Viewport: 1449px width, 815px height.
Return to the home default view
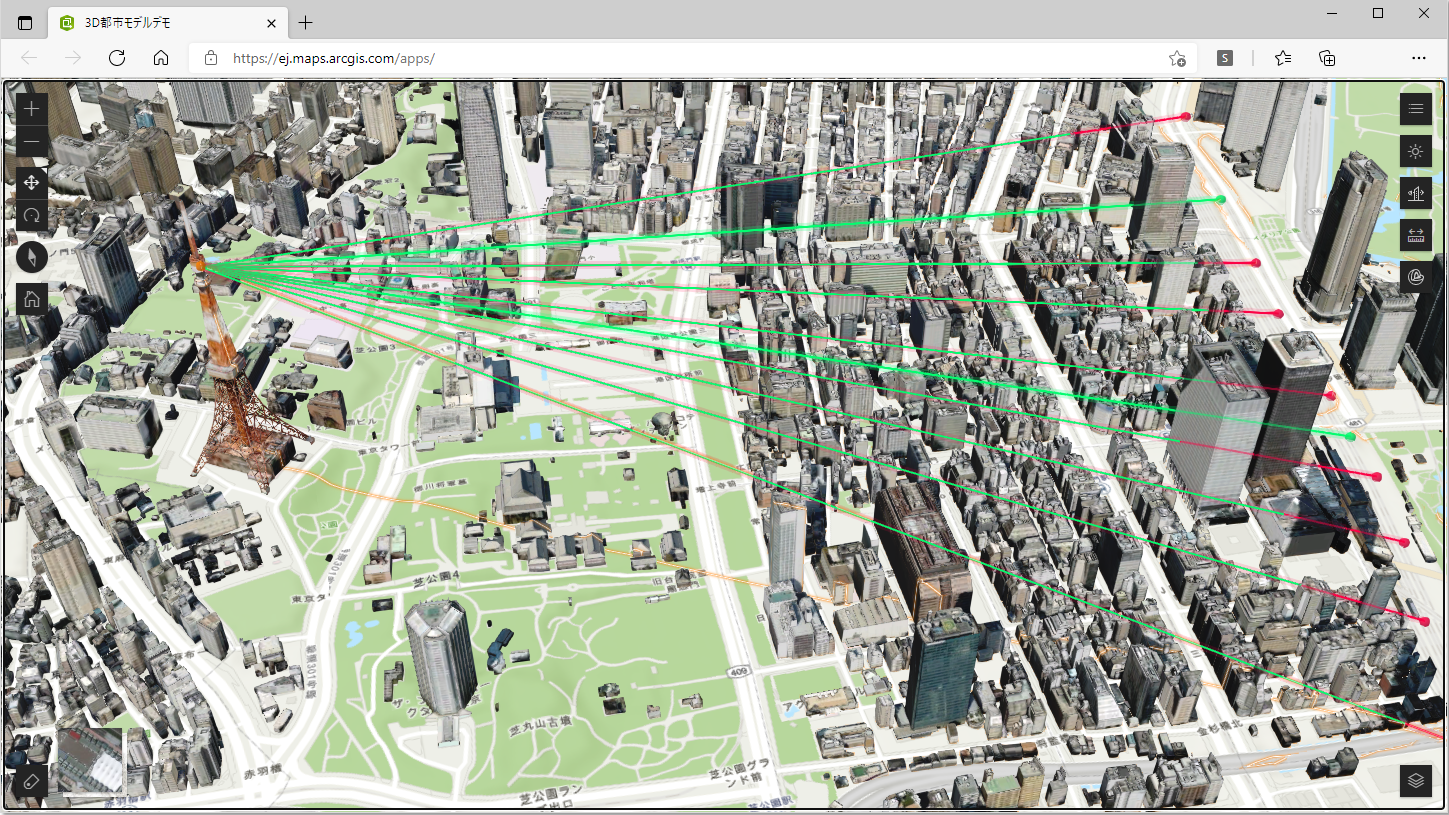click(32, 298)
